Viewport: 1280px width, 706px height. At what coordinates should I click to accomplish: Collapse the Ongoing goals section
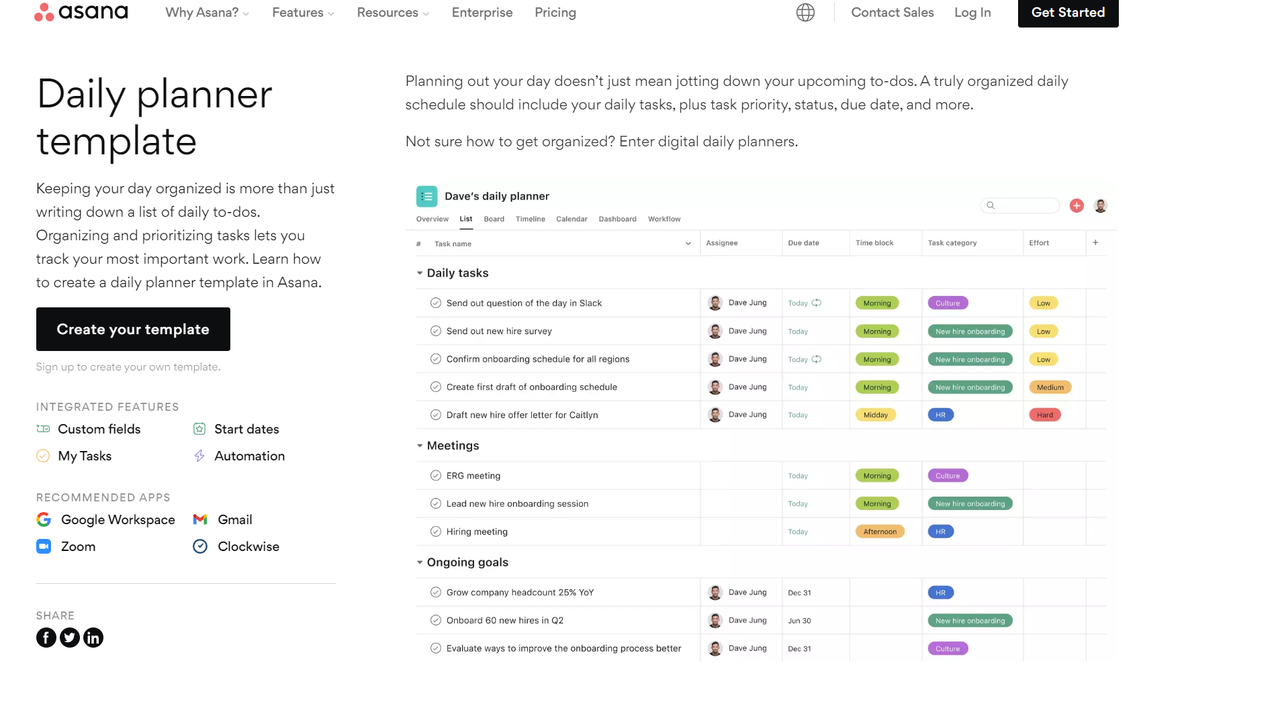coord(420,563)
